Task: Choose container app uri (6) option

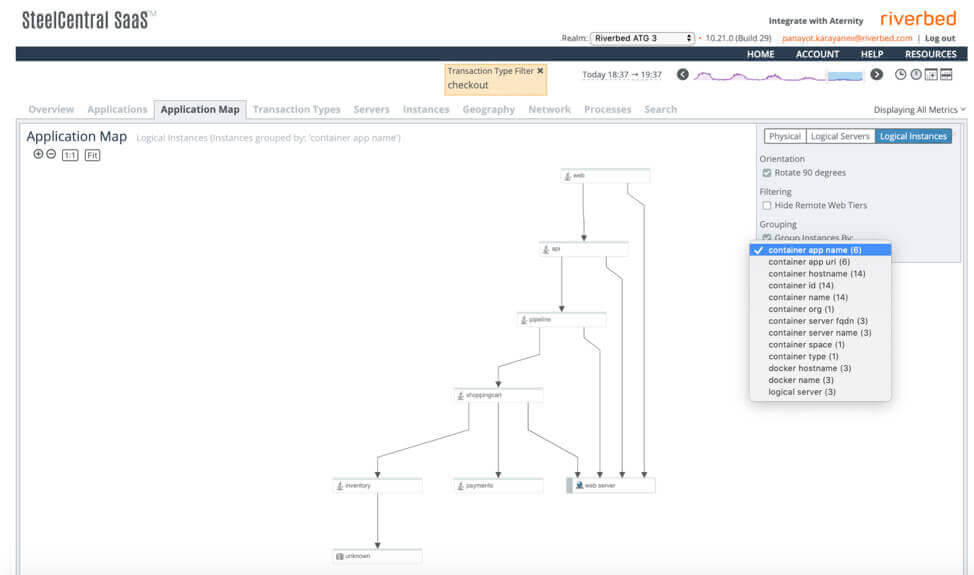Action: click(x=820, y=262)
